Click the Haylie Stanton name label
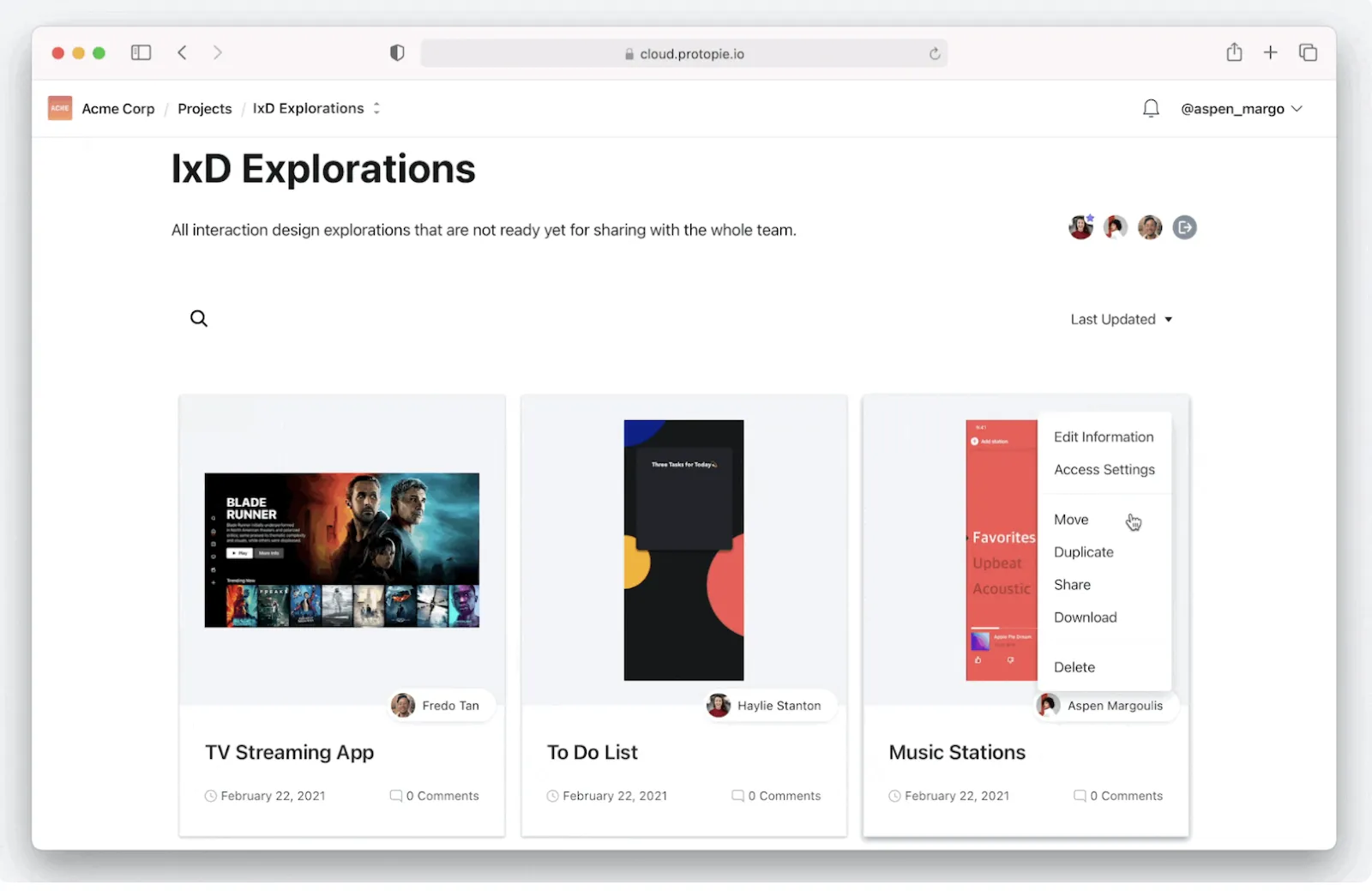The width and height of the screenshot is (1372, 891). coord(779,706)
